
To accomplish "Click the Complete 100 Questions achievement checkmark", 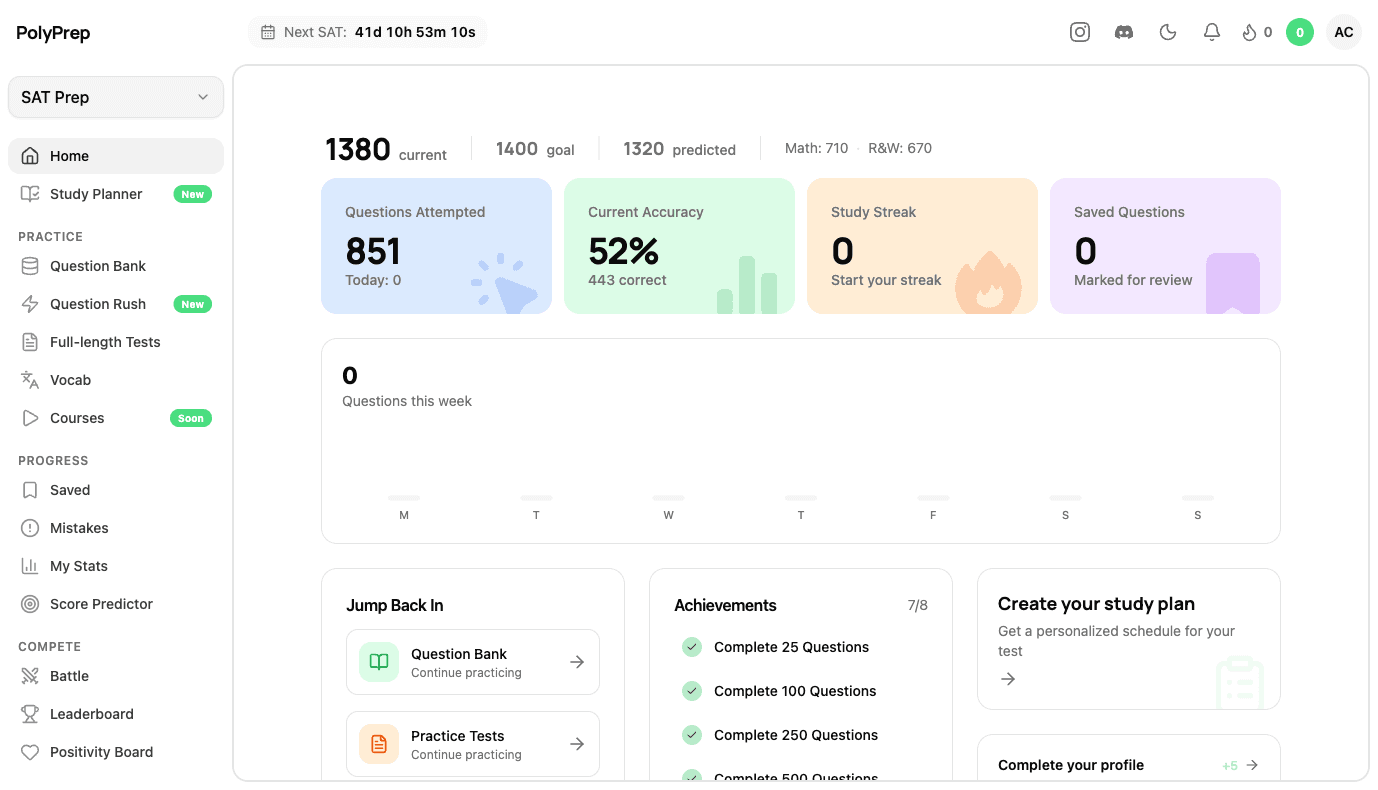I will tap(691, 691).
